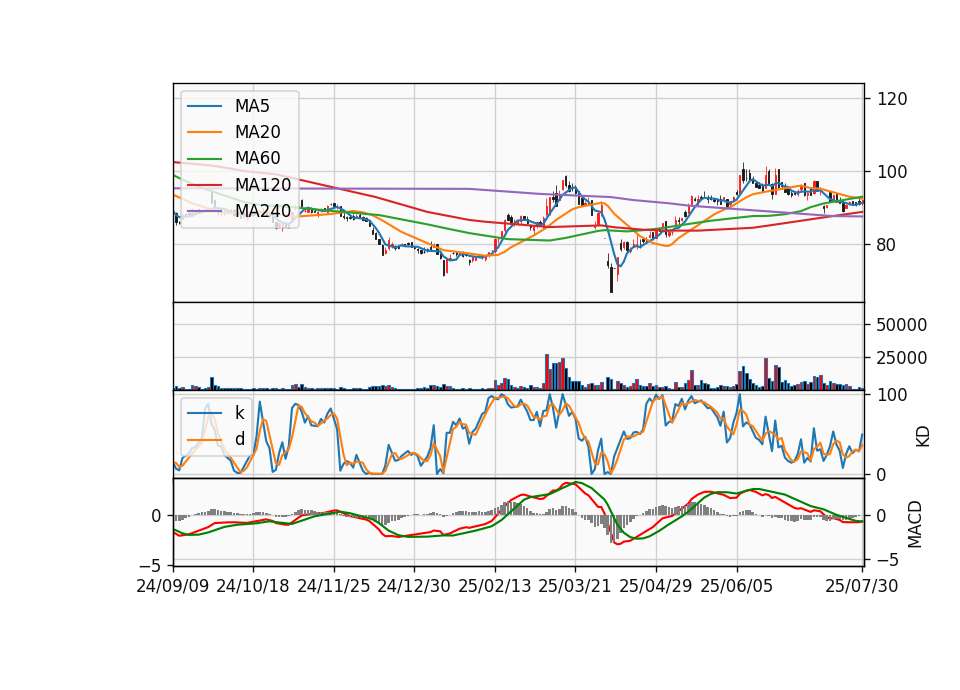Image resolution: width=960 pixels, height=690 pixels.
Task: Click the 25/04/29 date label
Action: click(656, 586)
